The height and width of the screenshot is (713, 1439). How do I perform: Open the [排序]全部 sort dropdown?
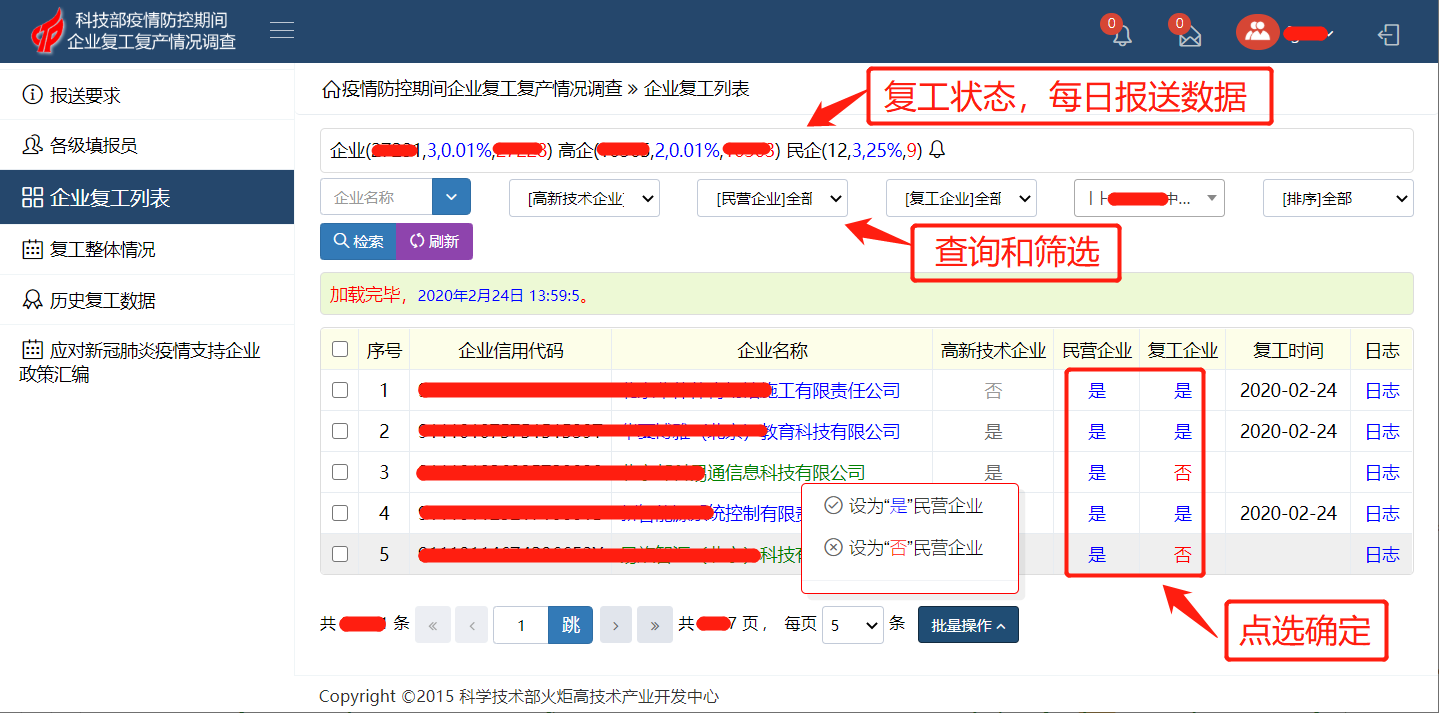[1337, 198]
